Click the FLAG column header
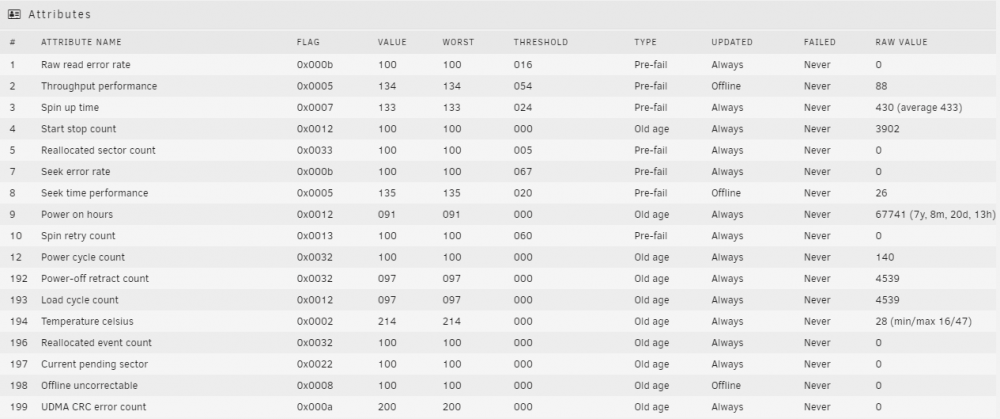The width and height of the screenshot is (1000, 419). [308, 42]
